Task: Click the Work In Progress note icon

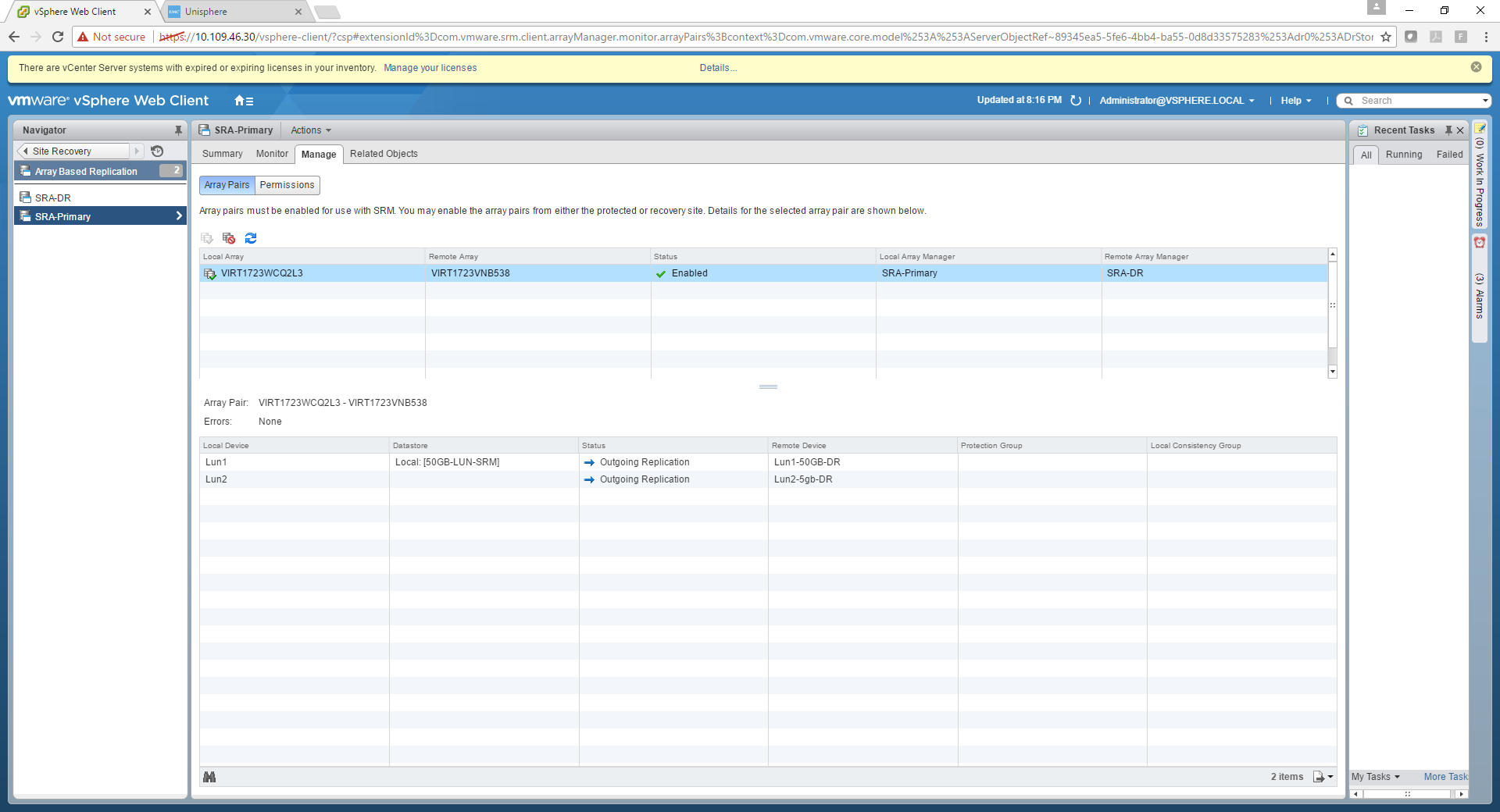Action: point(1480,129)
